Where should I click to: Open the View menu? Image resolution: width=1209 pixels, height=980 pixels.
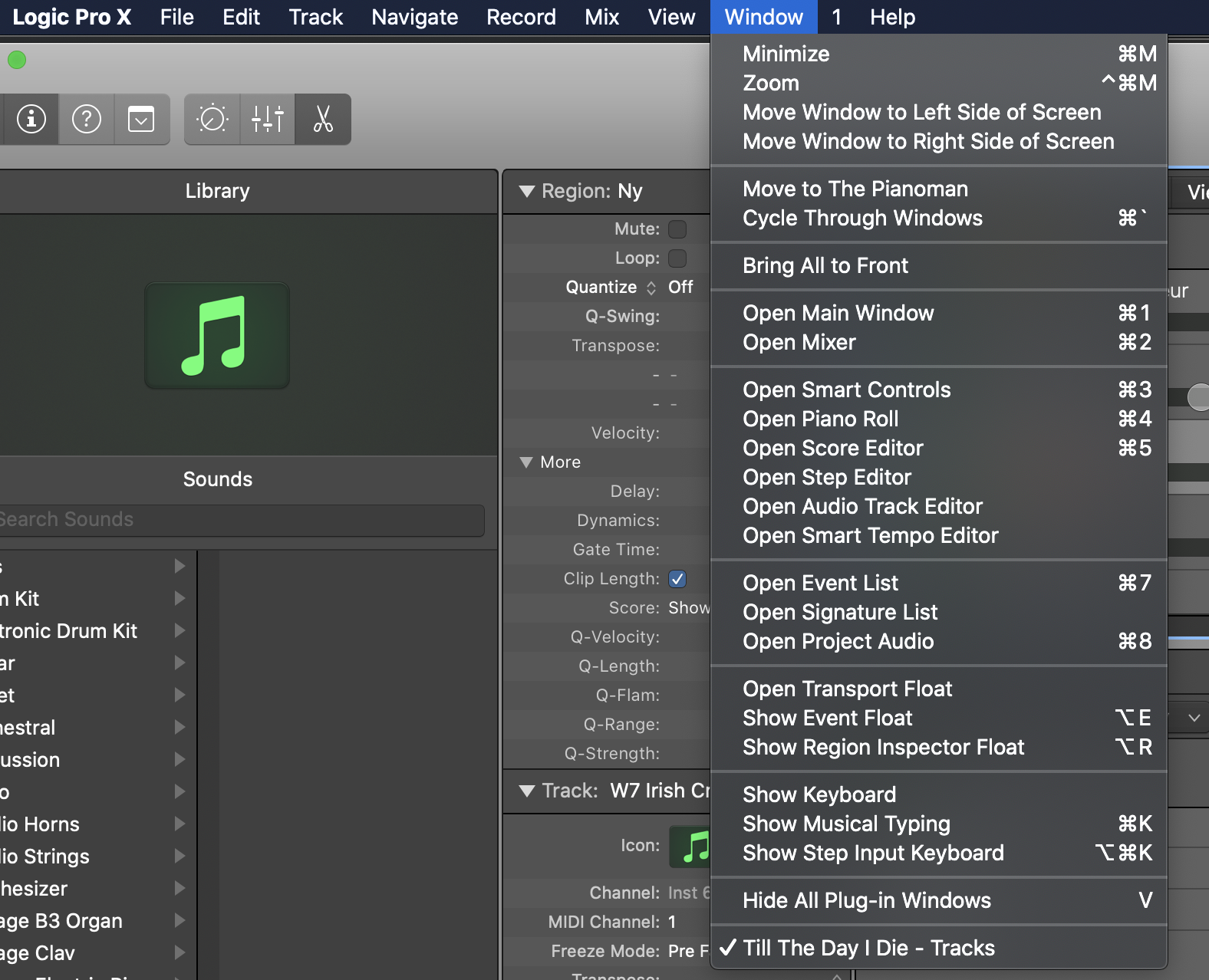(x=672, y=17)
